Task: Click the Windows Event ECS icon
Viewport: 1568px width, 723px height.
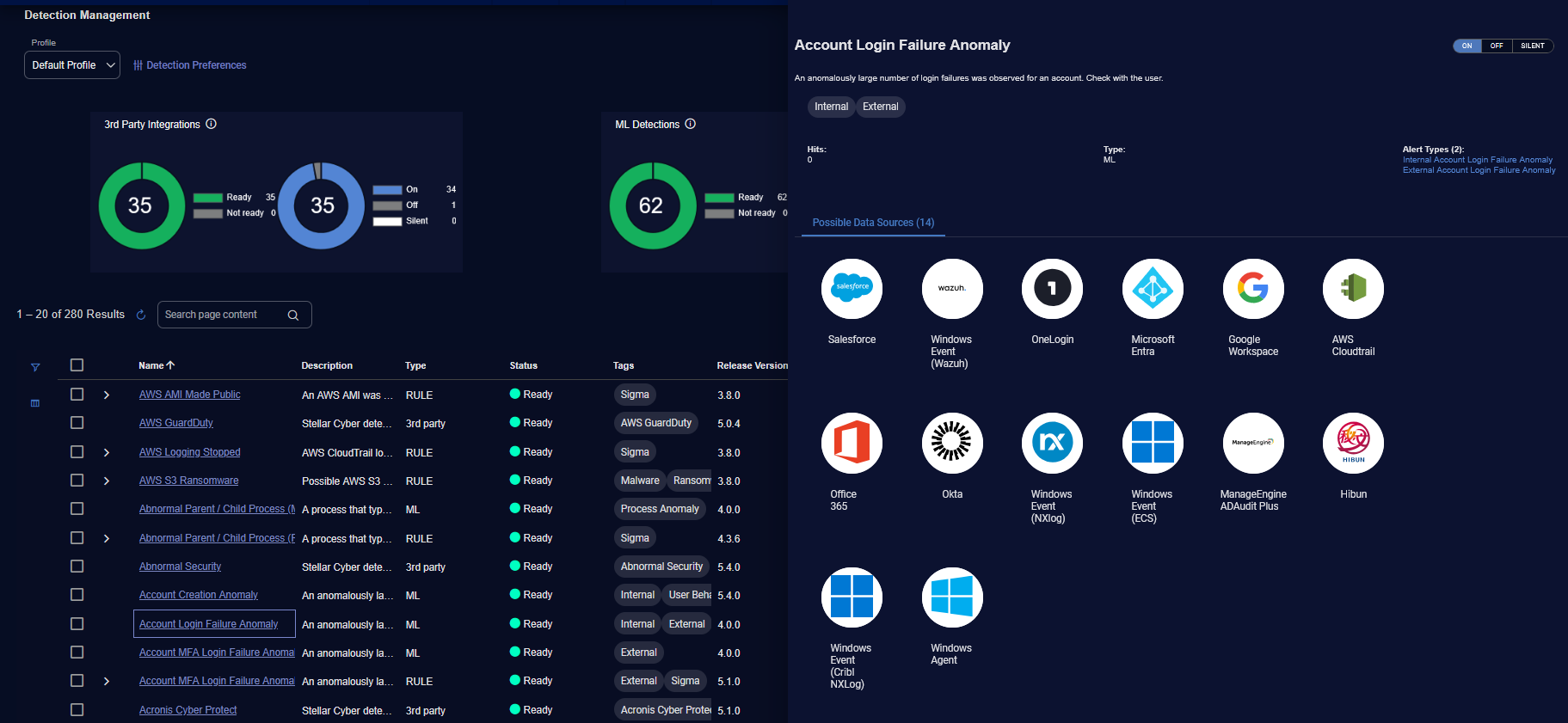Action: click(x=1153, y=444)
